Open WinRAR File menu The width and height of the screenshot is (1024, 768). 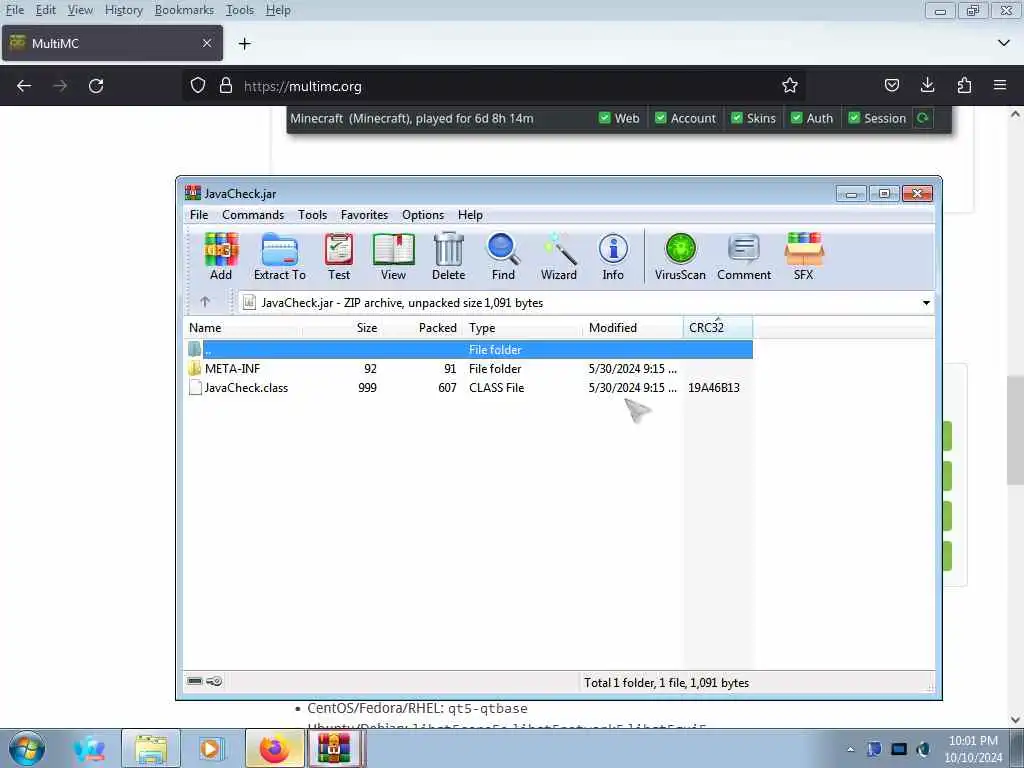point(199,215)
